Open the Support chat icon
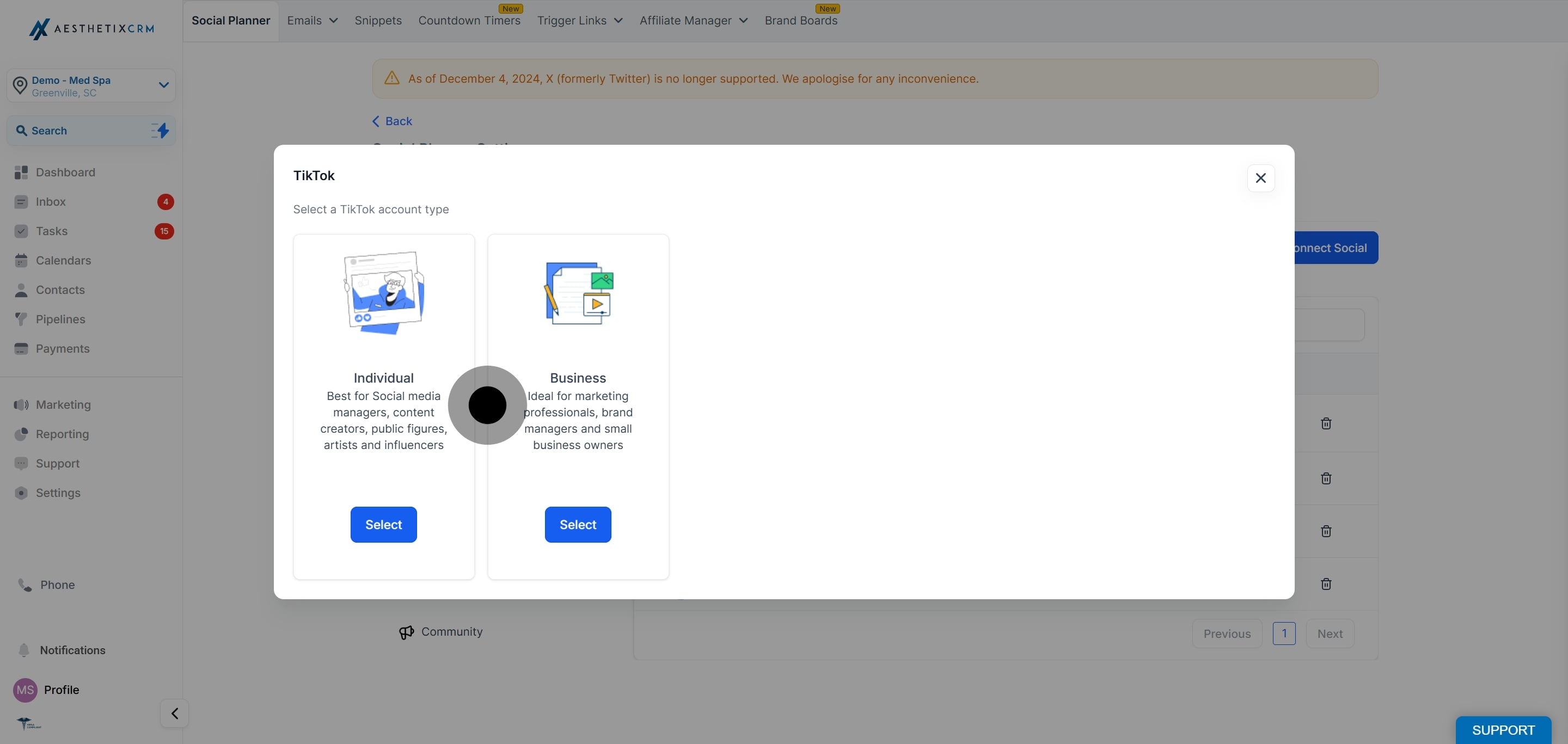The height and width of the screenshot is (744, 1568). 21,464
